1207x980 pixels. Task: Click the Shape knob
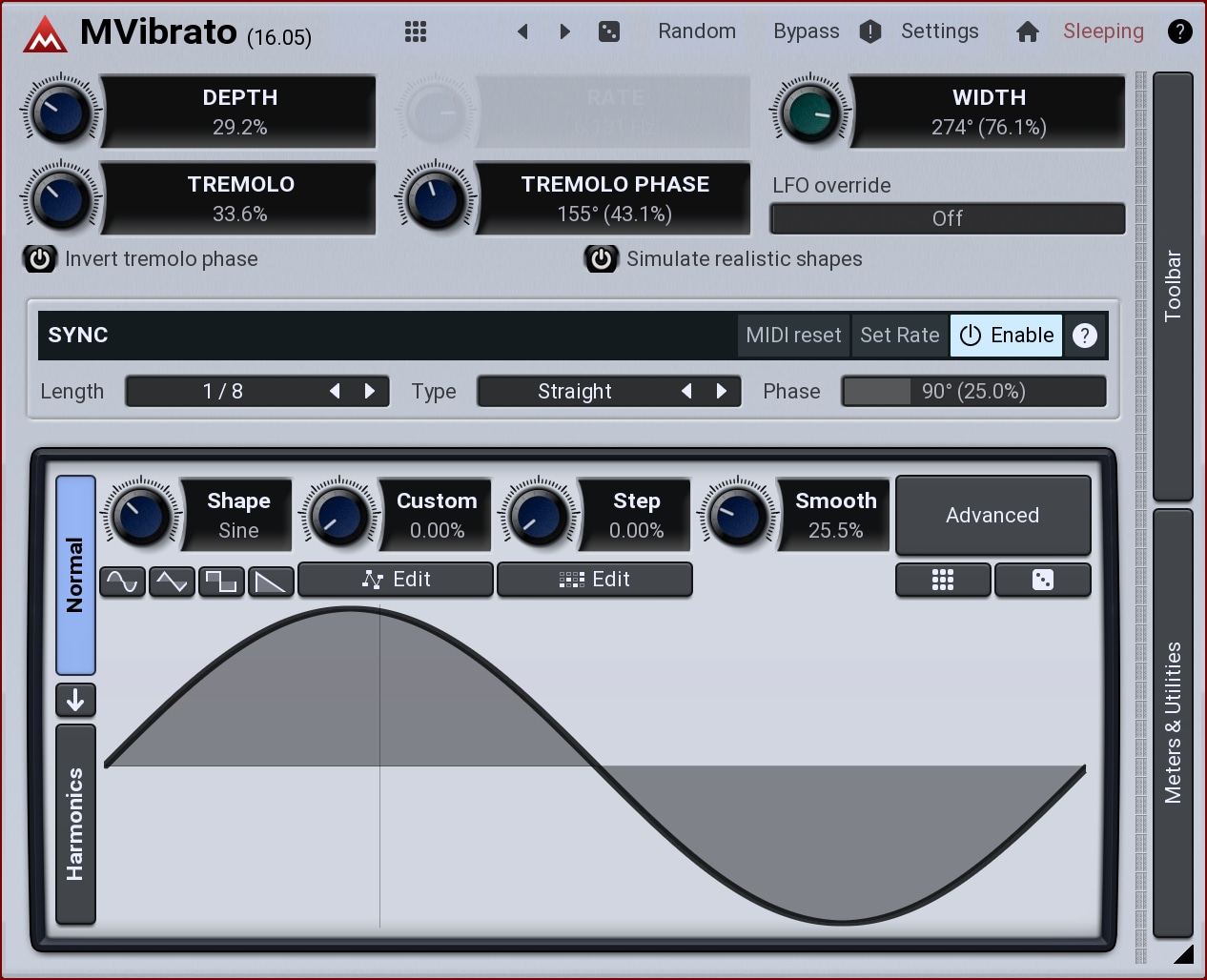click(140, 516)
